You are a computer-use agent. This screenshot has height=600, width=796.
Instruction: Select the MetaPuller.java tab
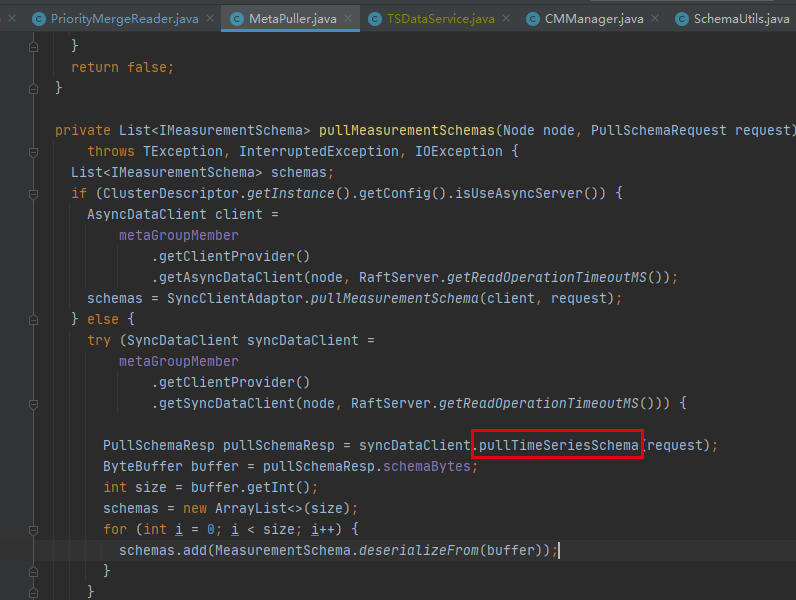click(x=292, y=19)
